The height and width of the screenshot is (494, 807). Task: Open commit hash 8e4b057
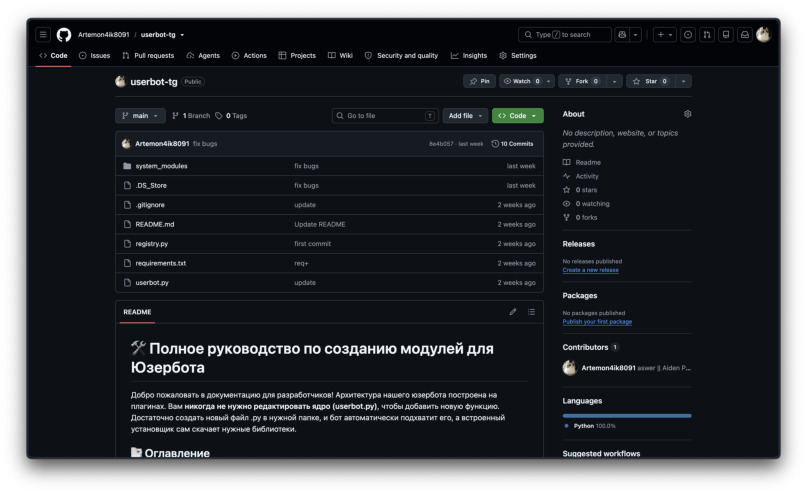pyautogui.click(x=441, y=144)
